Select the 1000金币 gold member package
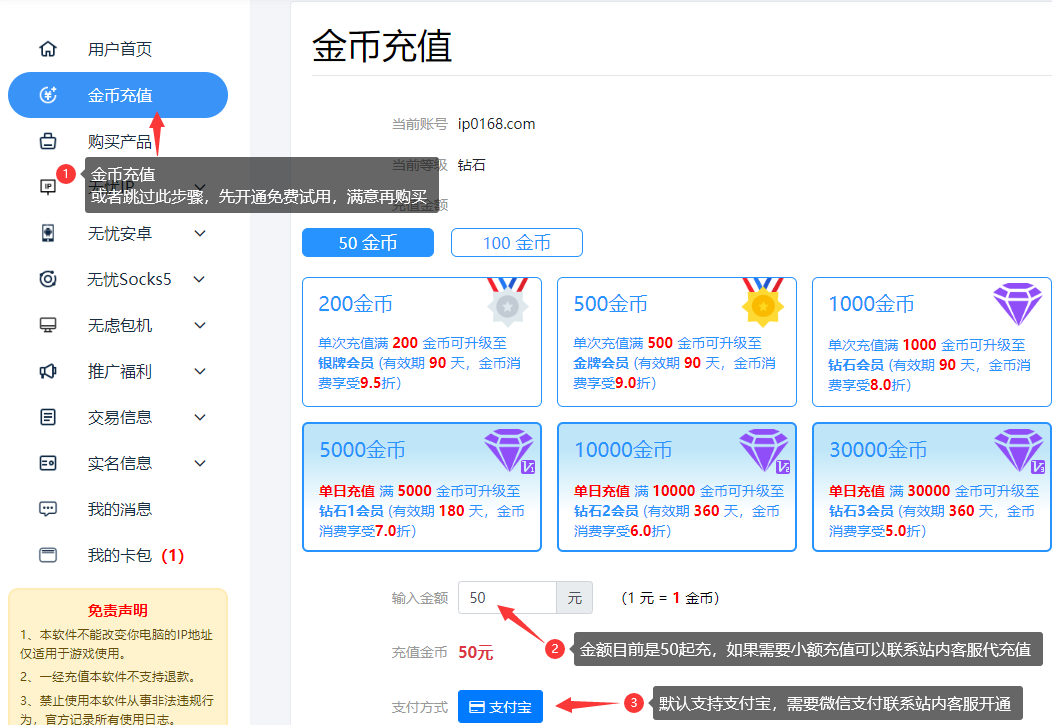This screenshot has width=1052, height=725. point(931,341)
